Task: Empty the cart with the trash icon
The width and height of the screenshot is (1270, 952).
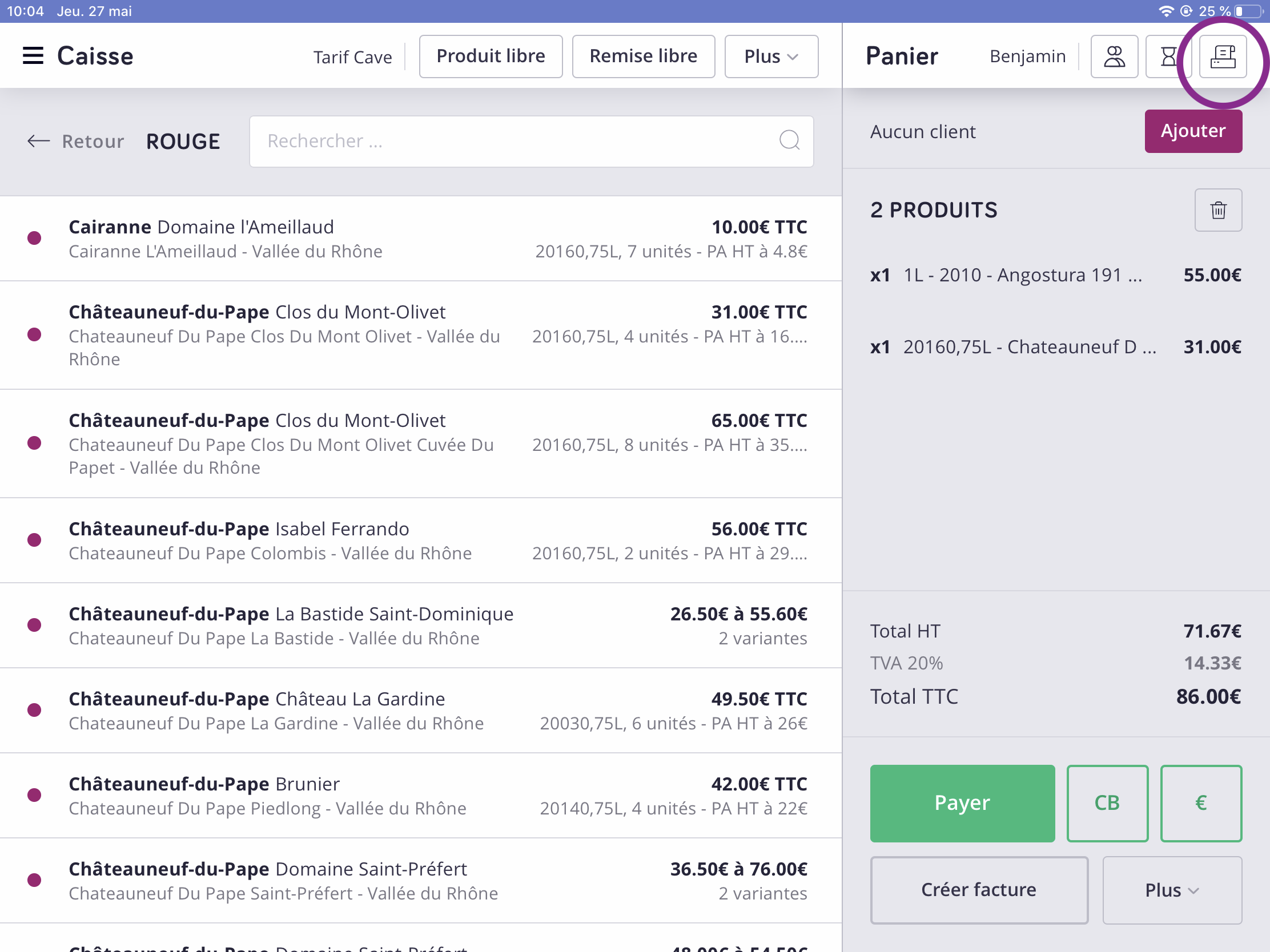Action: [1218, 210]
